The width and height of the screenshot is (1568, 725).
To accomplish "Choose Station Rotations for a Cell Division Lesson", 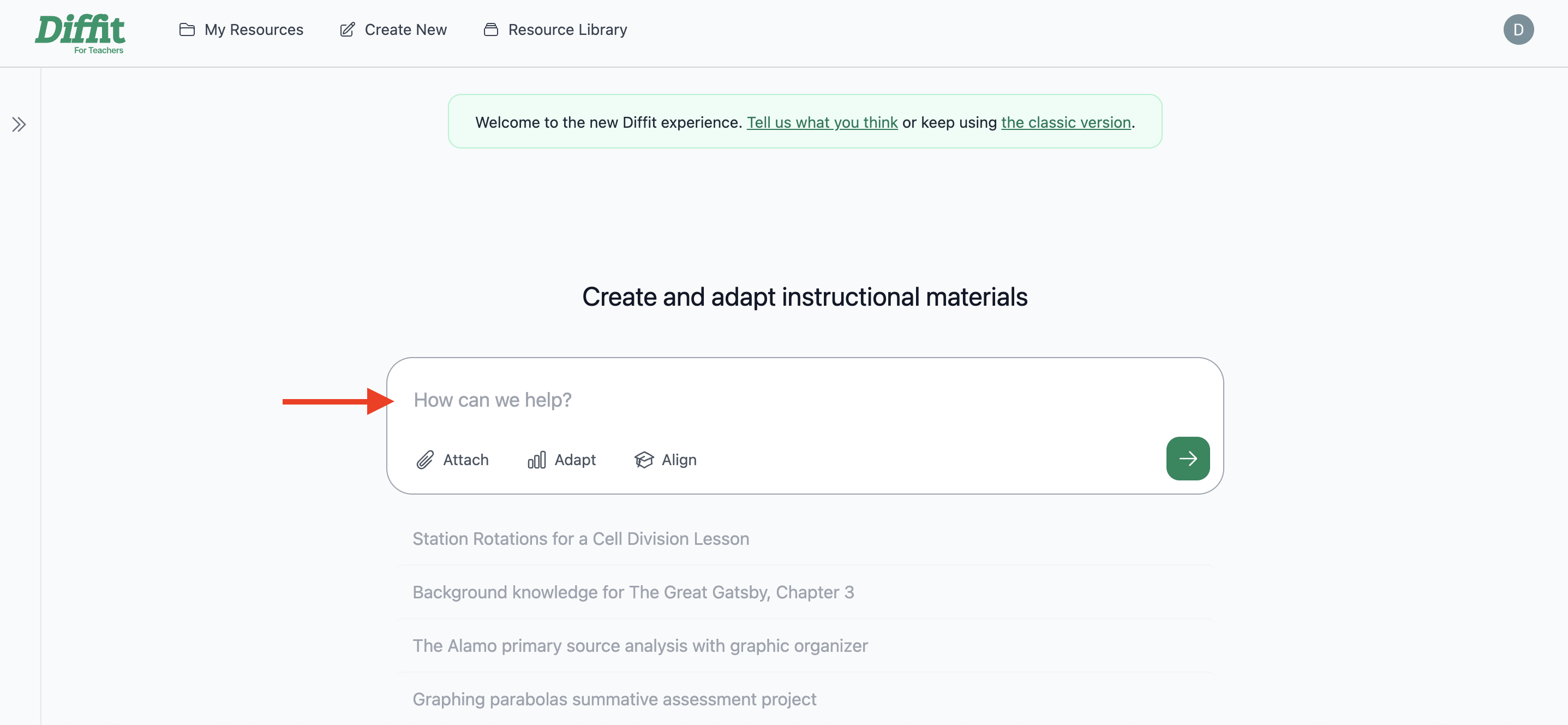I will pos(805,539).
